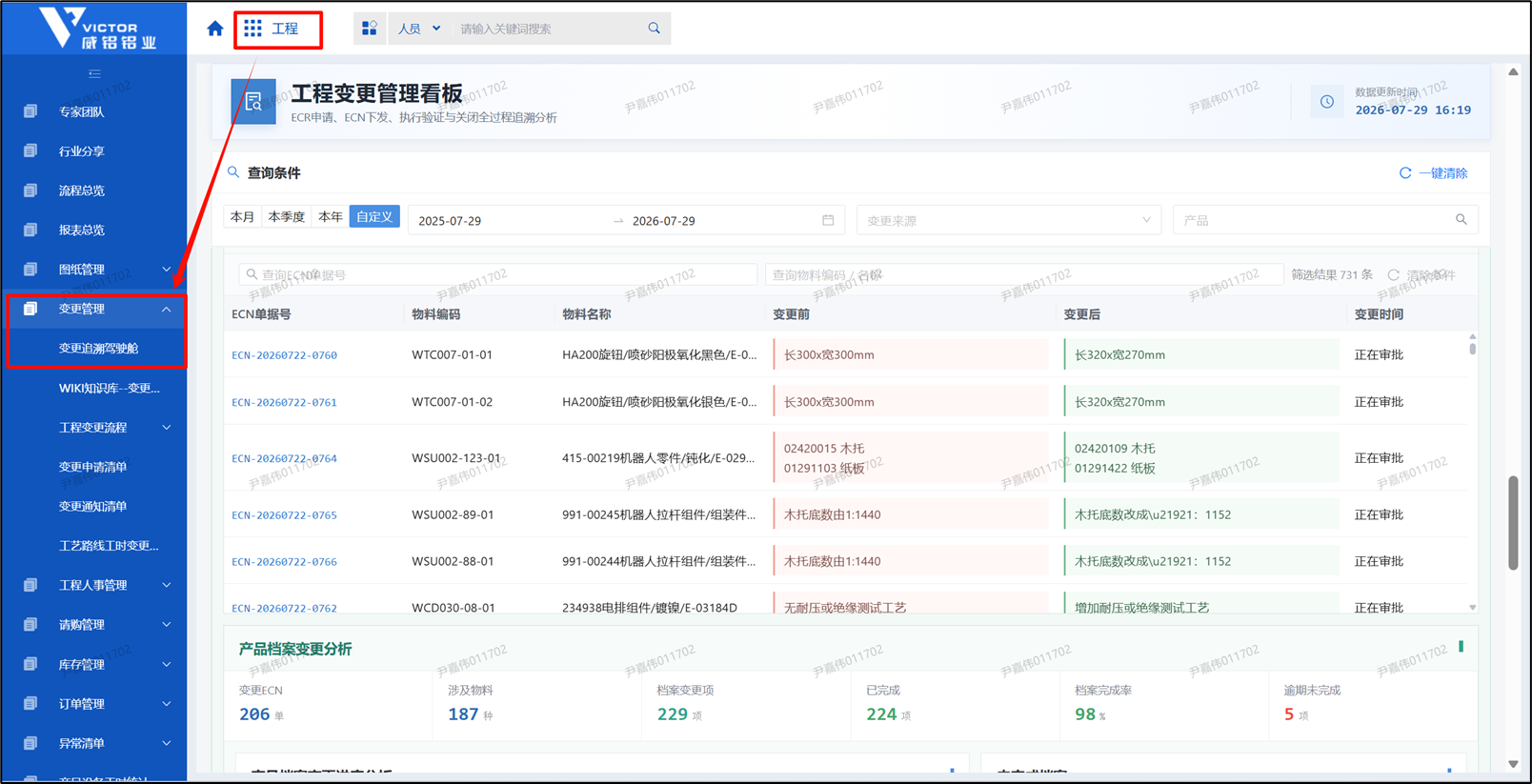The width and height of the screenshot is (1532, 784).
Task: Expand the 工程变更流程 submenu chevron
Action: [167, 428]
